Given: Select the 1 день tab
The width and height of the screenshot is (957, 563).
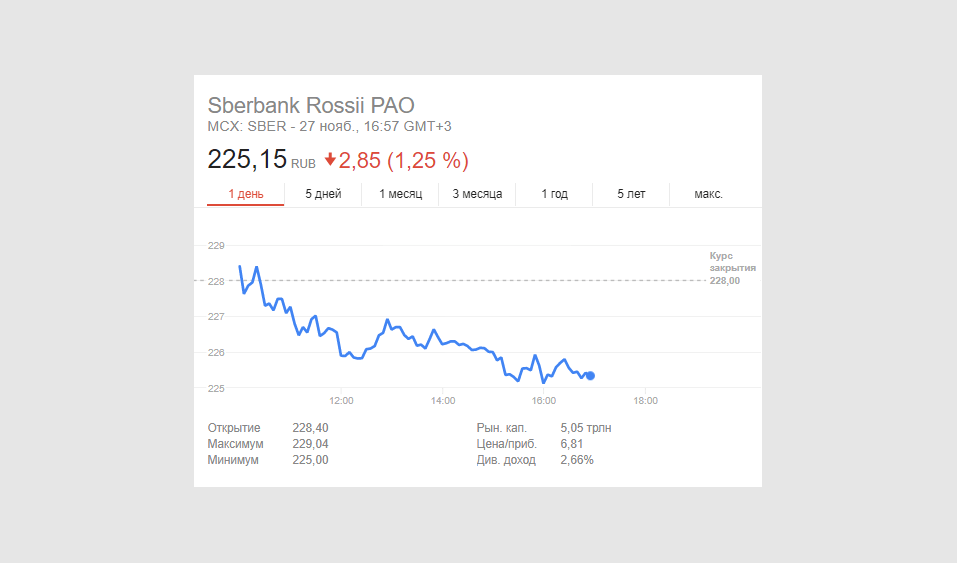Looking at the screenshot, I should 245,194.
